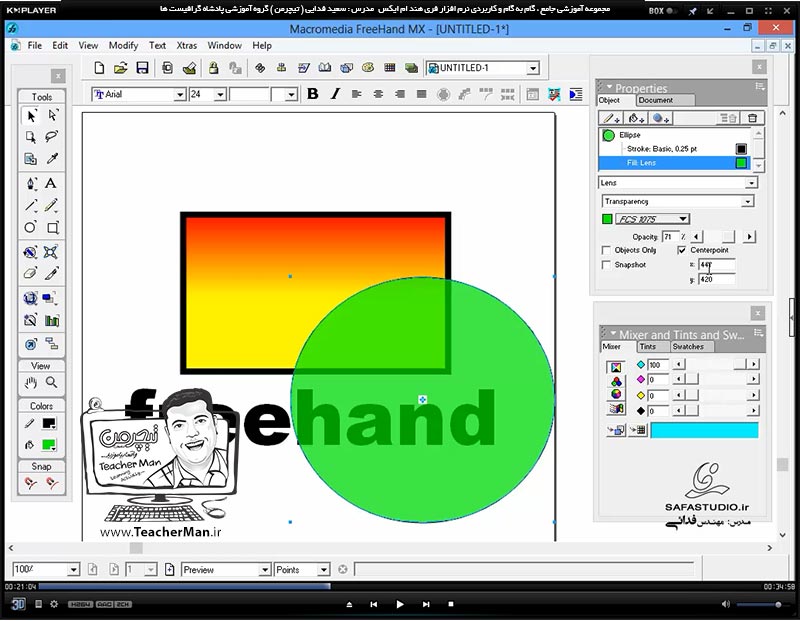Select the Ellipse object row
Screen dimensions: 800x621
point(674,135)
